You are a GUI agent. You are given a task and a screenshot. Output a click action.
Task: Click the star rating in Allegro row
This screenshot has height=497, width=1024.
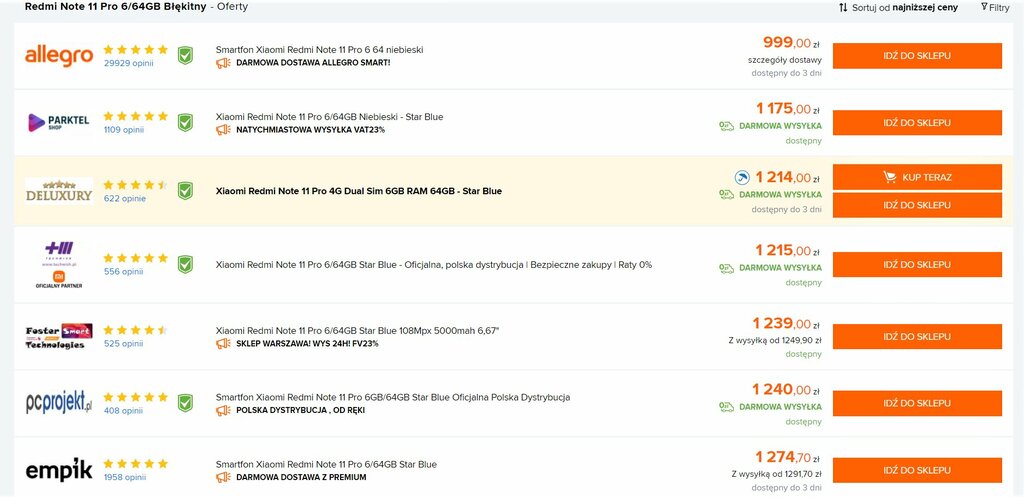coord(135,50)
